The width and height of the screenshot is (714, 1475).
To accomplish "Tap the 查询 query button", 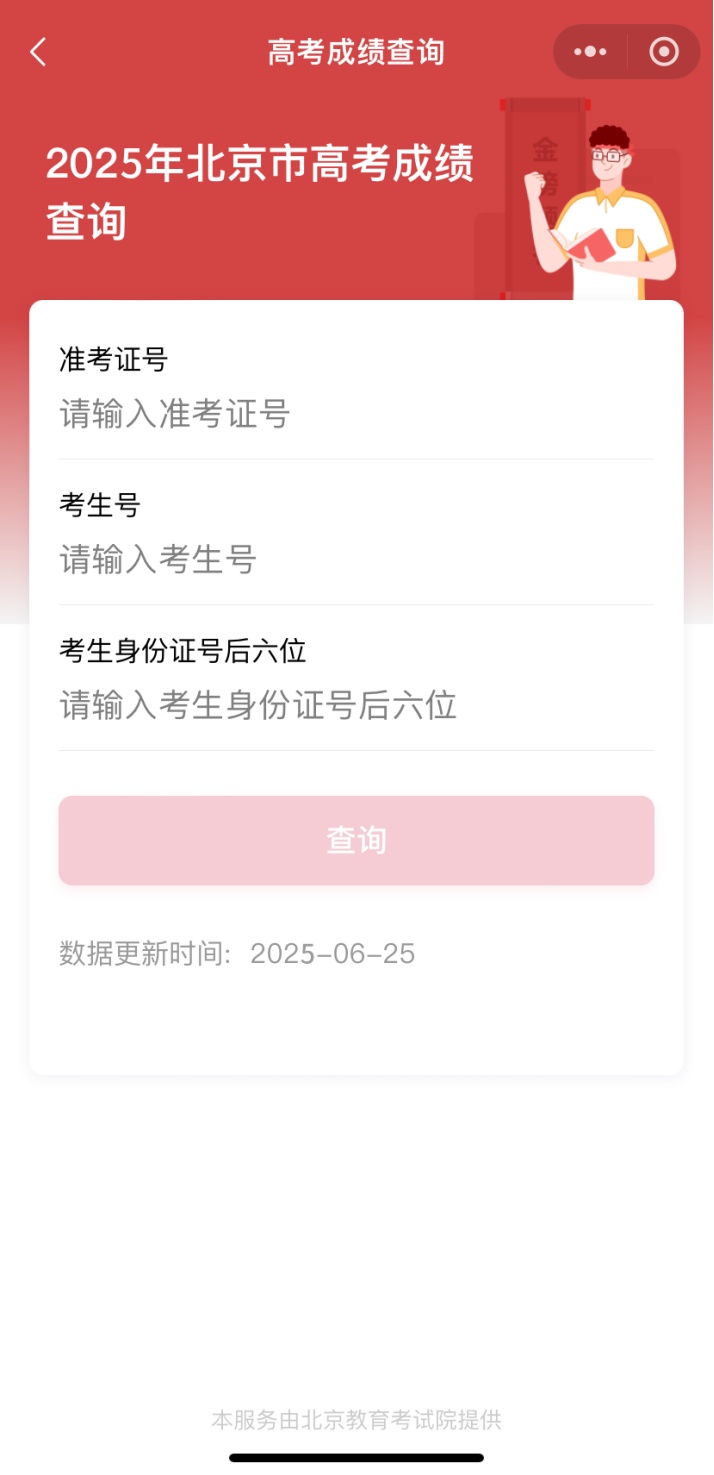I will tap(357, 841).
